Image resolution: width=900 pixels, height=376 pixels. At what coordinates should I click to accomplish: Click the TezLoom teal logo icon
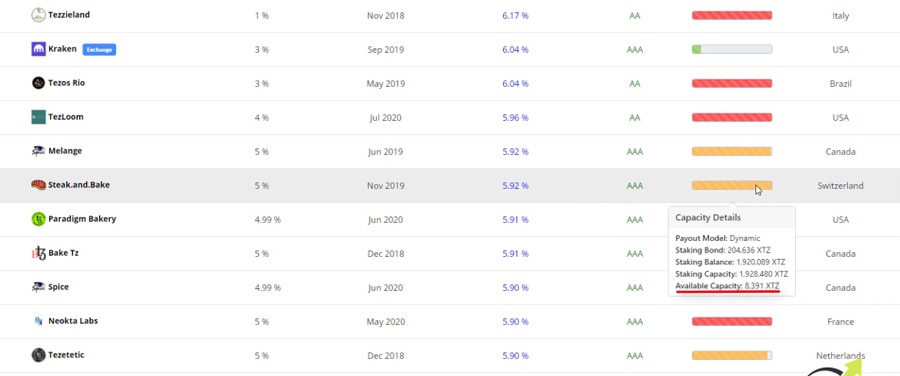pos(38,117)
